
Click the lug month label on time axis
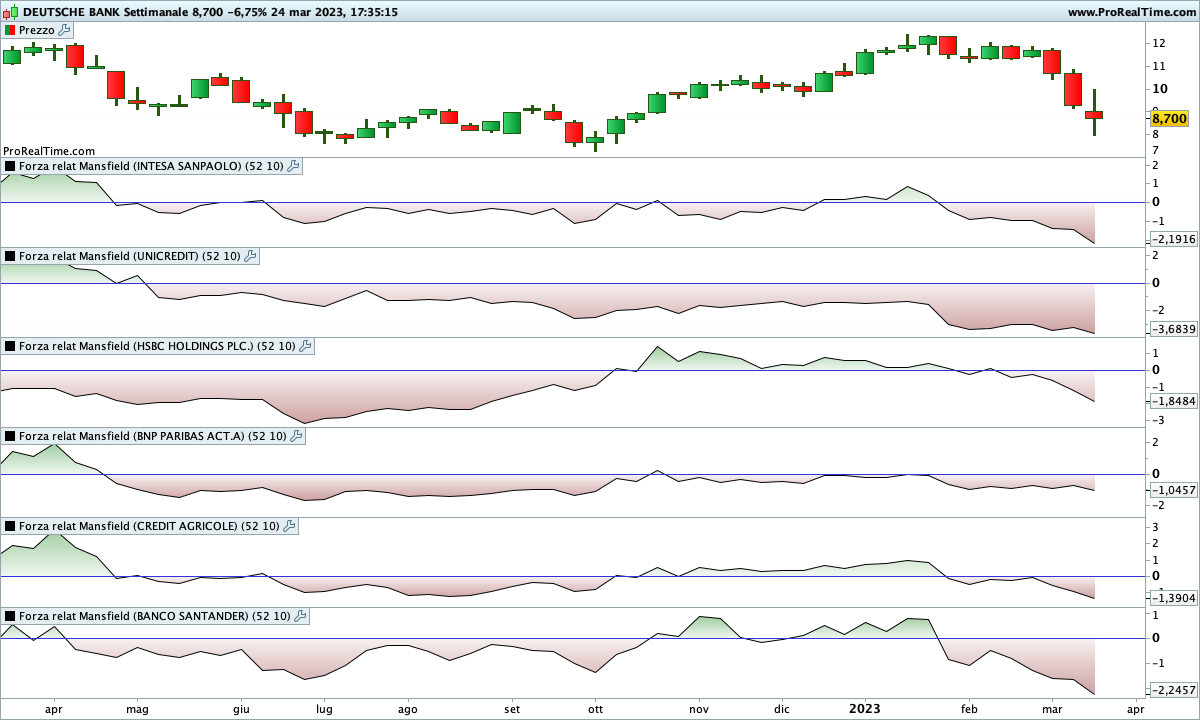(323, 709)
